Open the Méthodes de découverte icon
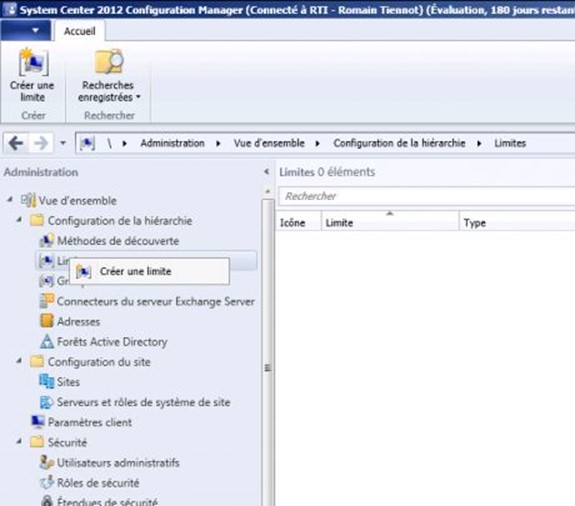Screen dimensions: 575x506 click(x=47, y=241)
